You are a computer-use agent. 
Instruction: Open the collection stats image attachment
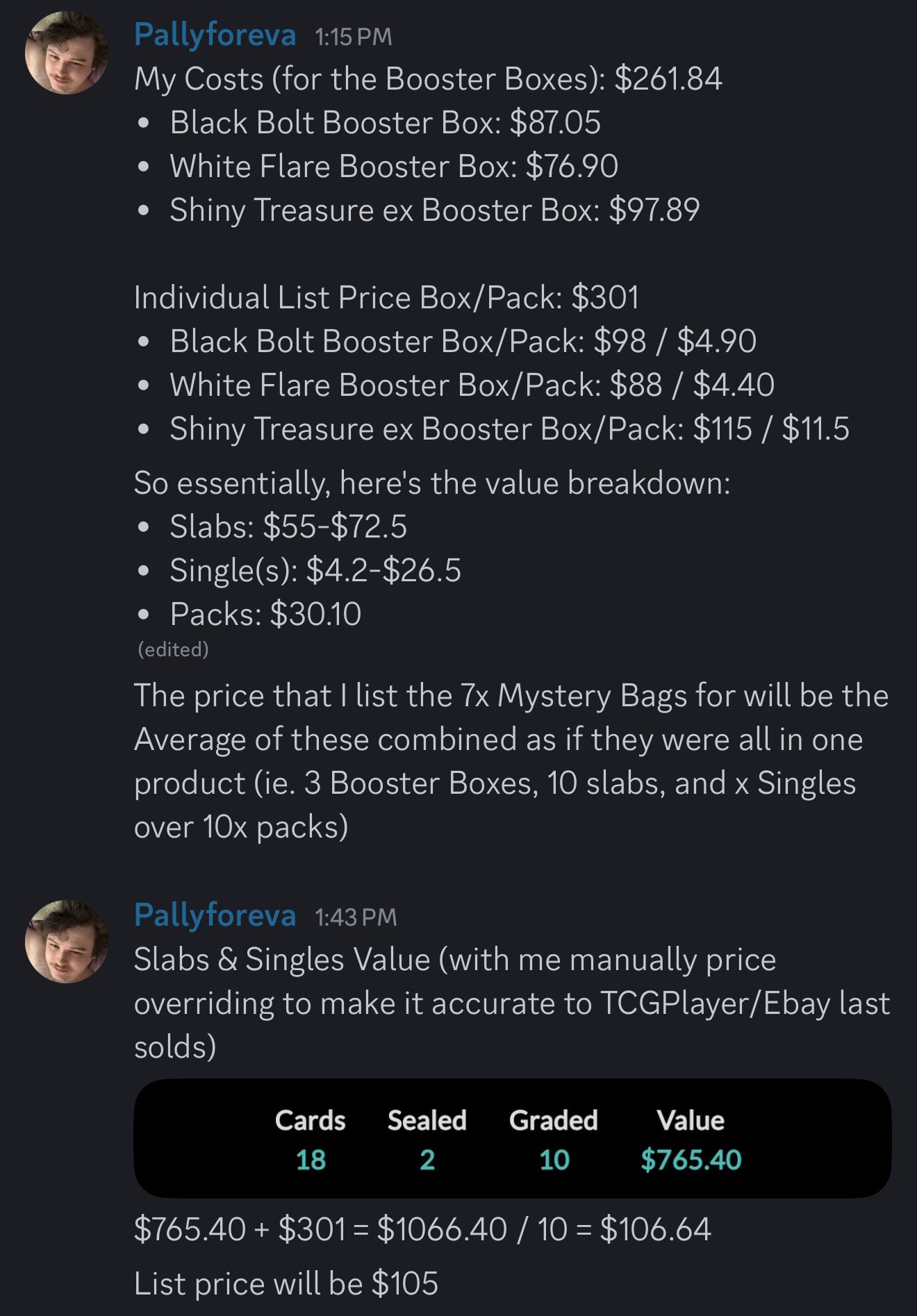tap(512, 1138)
